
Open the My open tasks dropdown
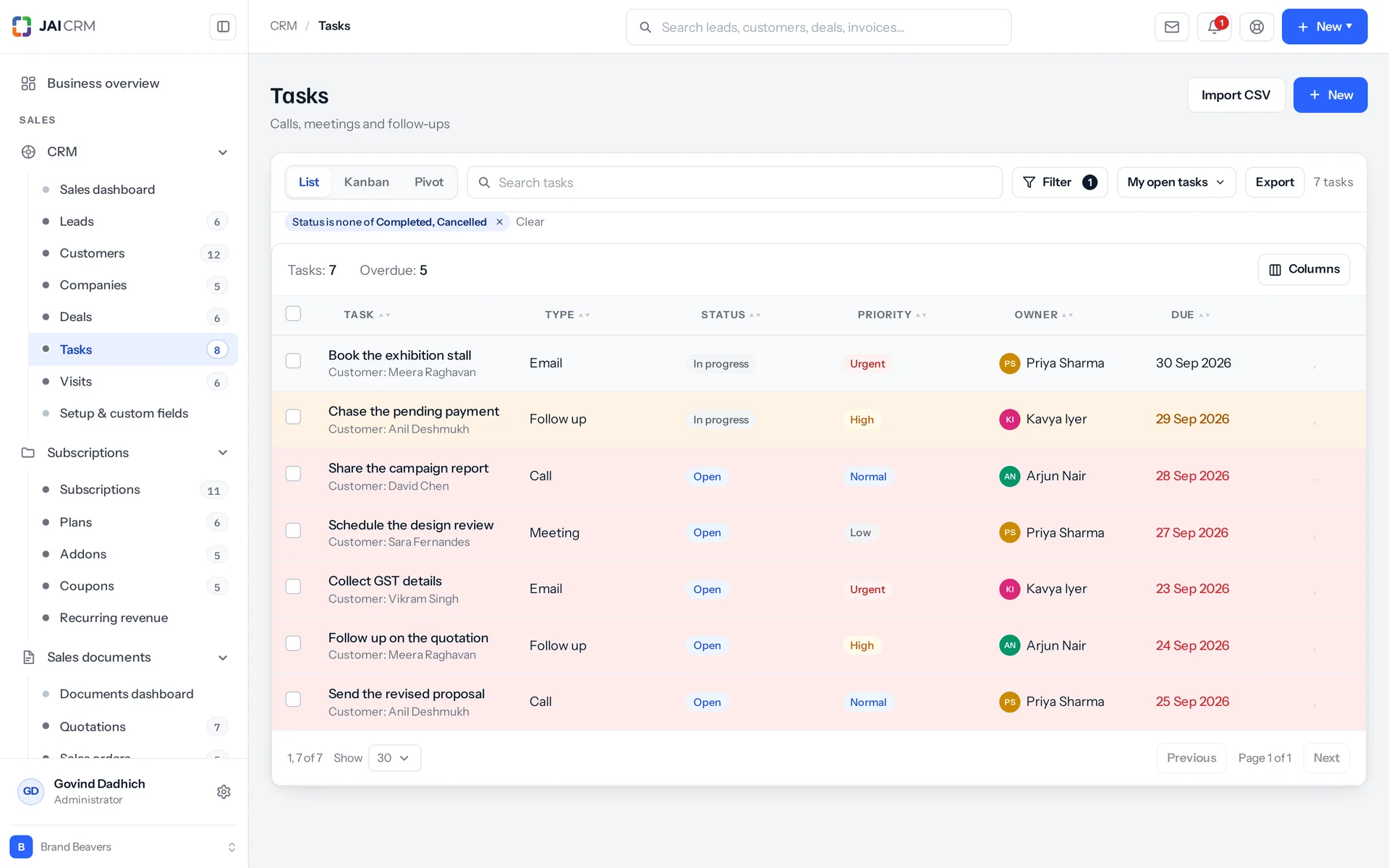pyautogui.click(x=1176, y=182)
